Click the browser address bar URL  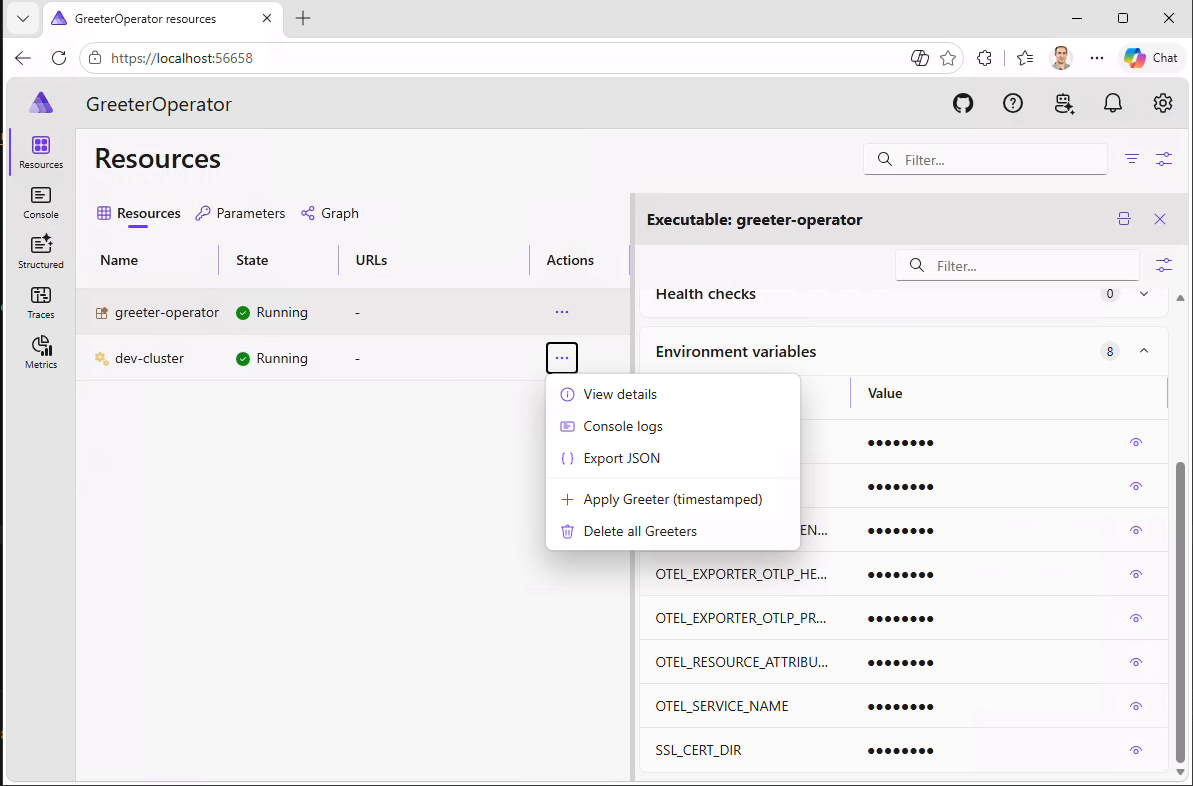pos(182,58)
